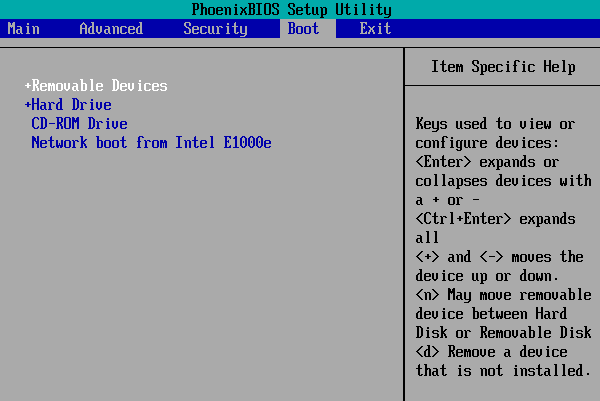Select Network boot from Intel E1000e
Viewport: 600px width, 401px height.
click(x=152, y=143)
